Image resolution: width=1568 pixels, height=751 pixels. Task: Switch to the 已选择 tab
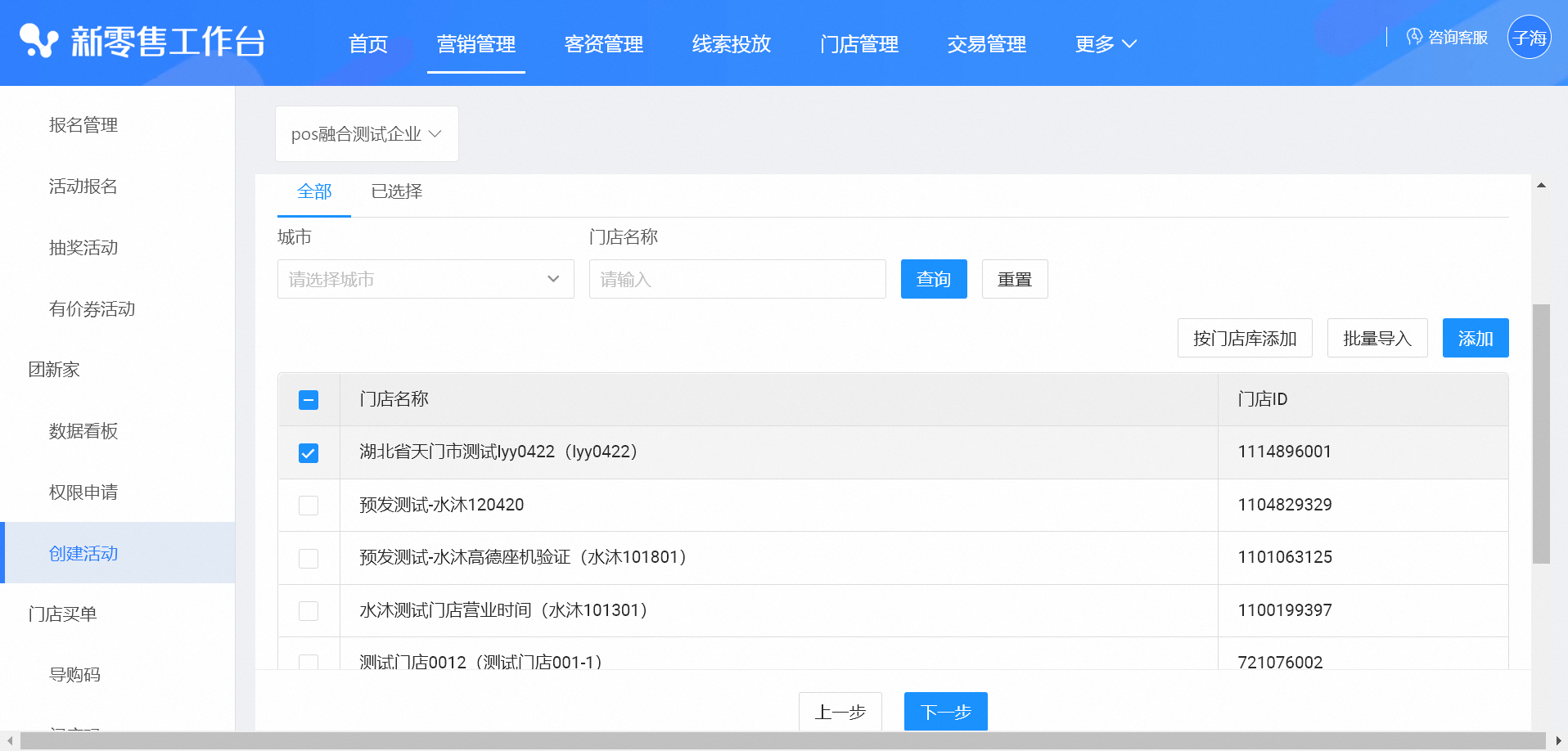[x=396, y=191]
